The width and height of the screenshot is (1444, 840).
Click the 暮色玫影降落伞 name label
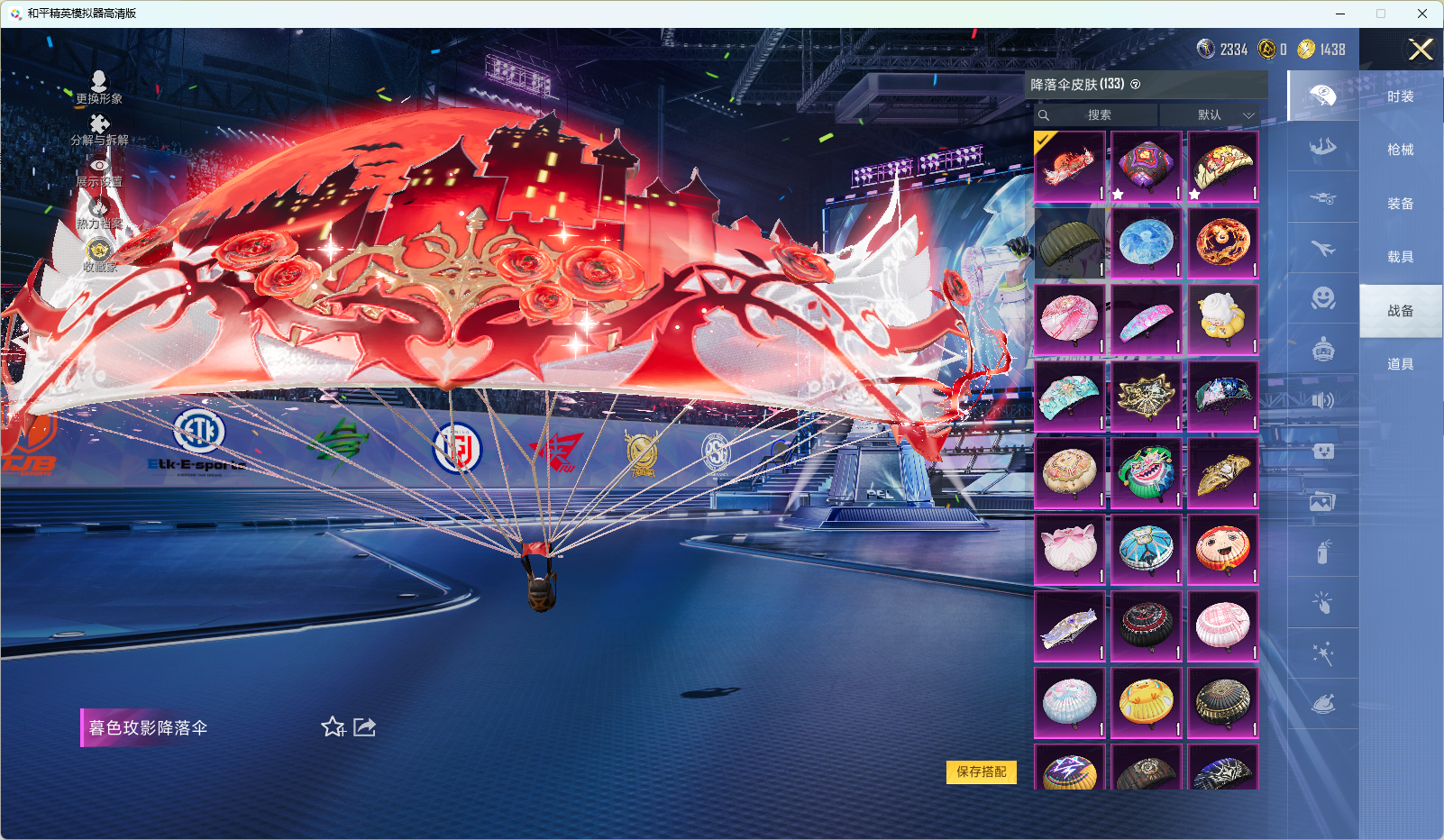(x=149, y=727)
